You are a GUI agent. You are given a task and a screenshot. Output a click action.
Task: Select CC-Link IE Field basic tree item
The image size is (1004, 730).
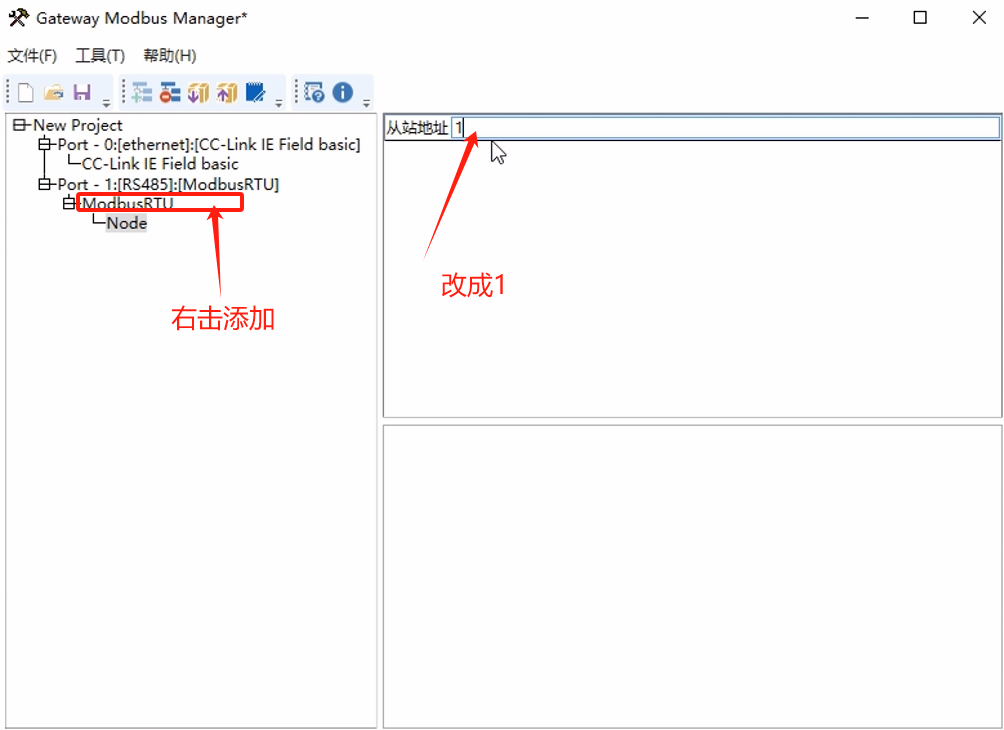[x=160, y=164]
